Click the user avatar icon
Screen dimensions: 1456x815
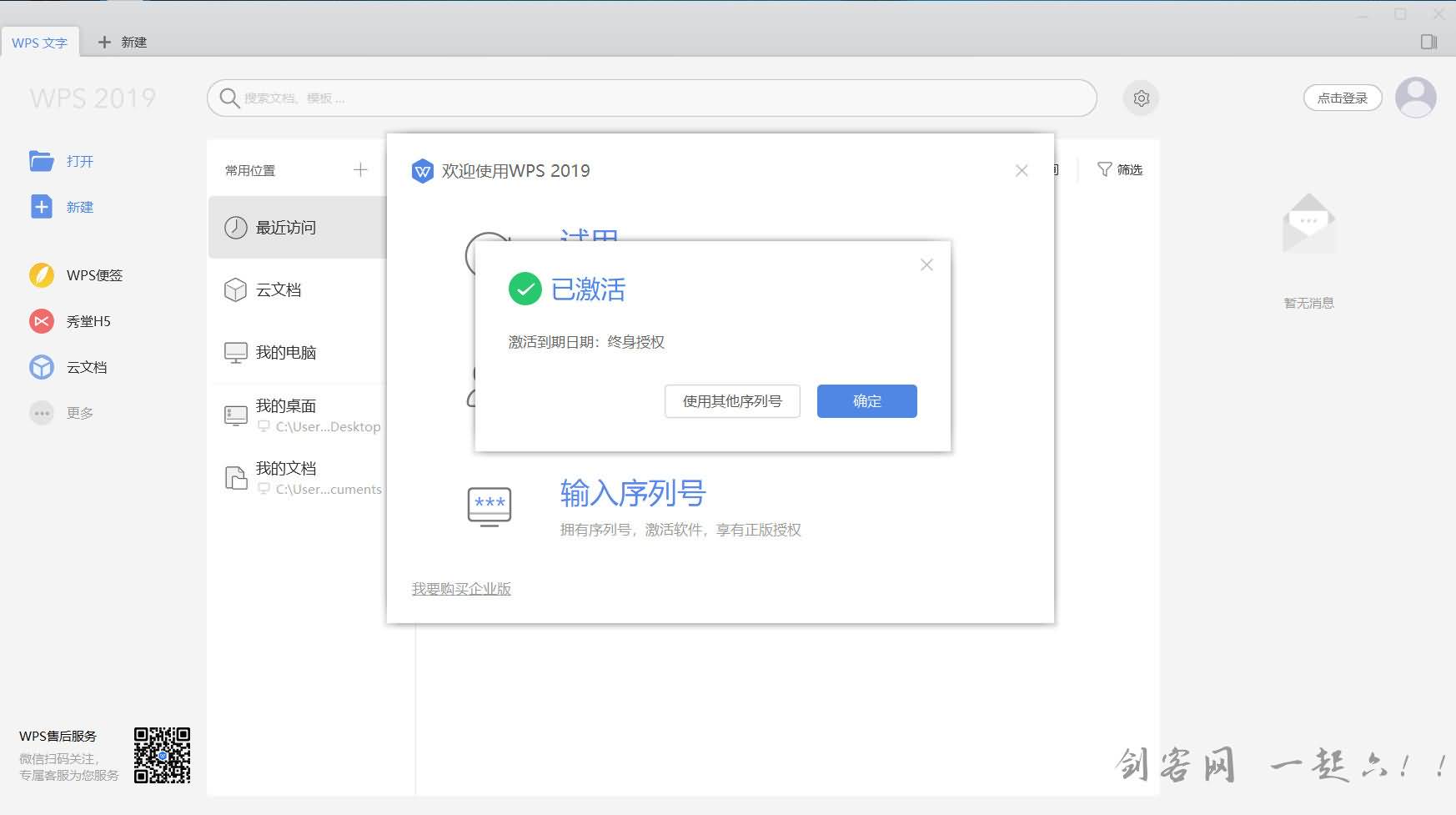pyautogui.click(x=1416, y=98)
